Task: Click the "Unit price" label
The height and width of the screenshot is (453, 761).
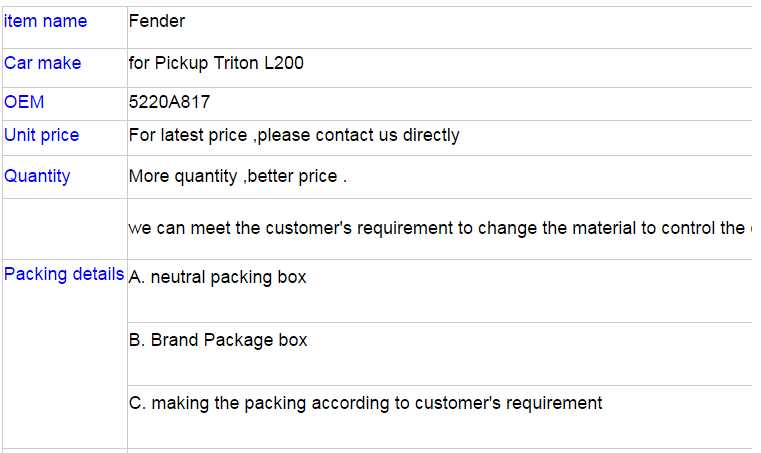Action: click(42, 135)
